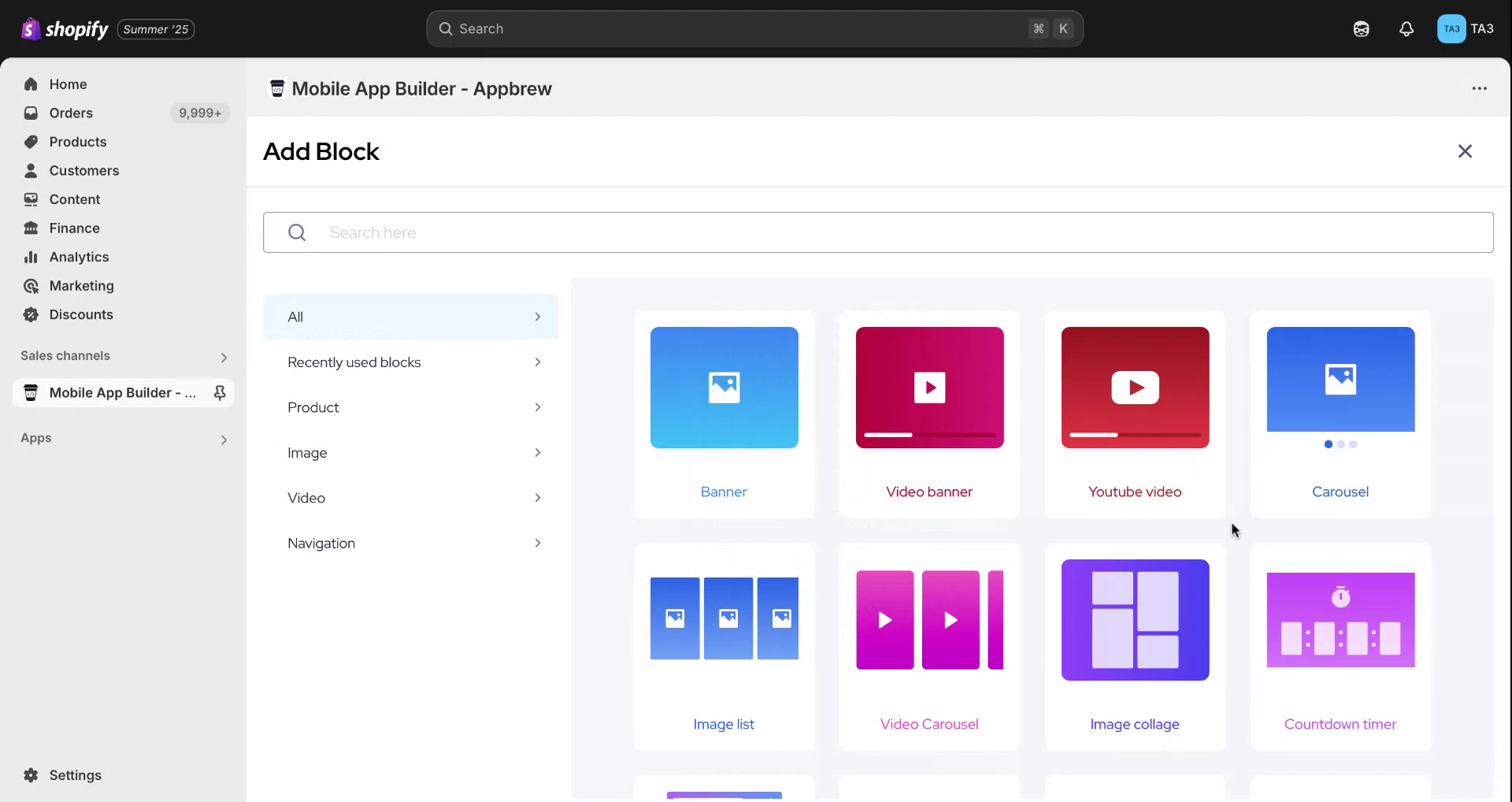Open Settings in the sidebar
This screenshot has height=802, width=1512.
(x=75, y=775)
